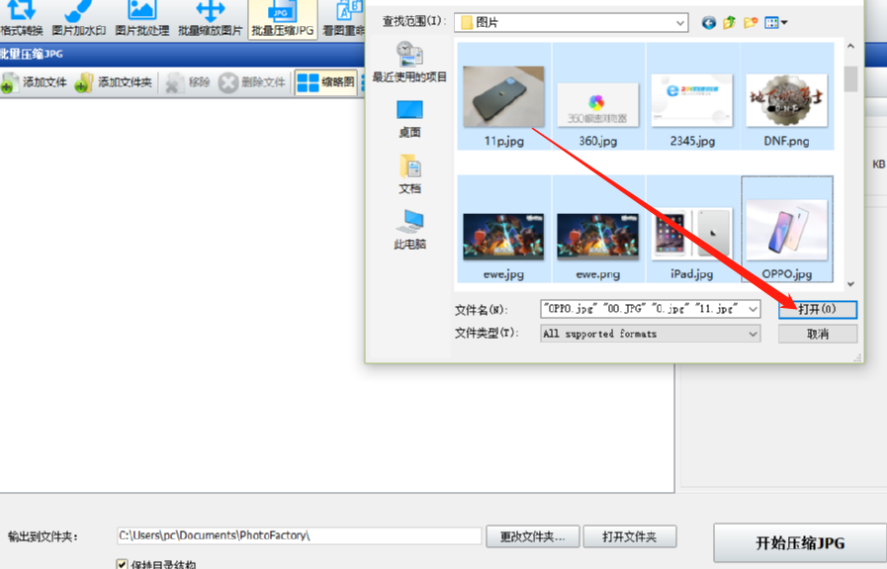Click the 更改文件夹 change folder button
Image resolution: width=887 pixels, height=569 pixels.
(532, 536)
